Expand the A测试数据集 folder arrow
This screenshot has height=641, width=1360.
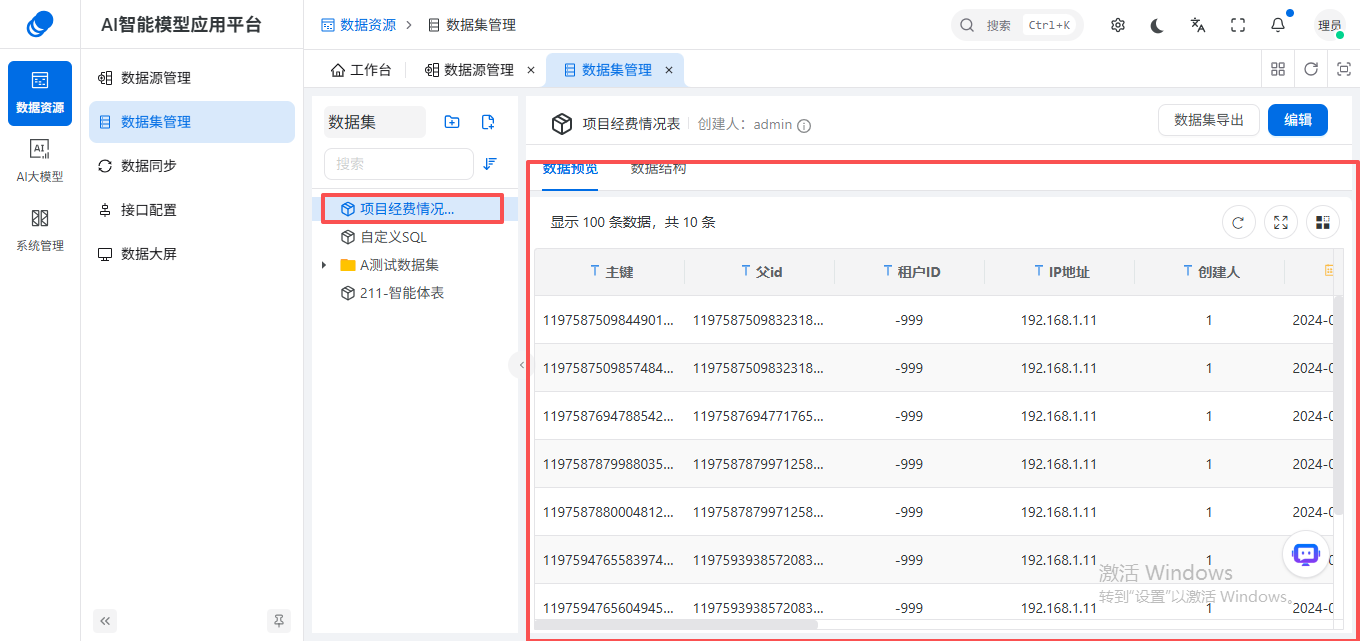point(324,265)
